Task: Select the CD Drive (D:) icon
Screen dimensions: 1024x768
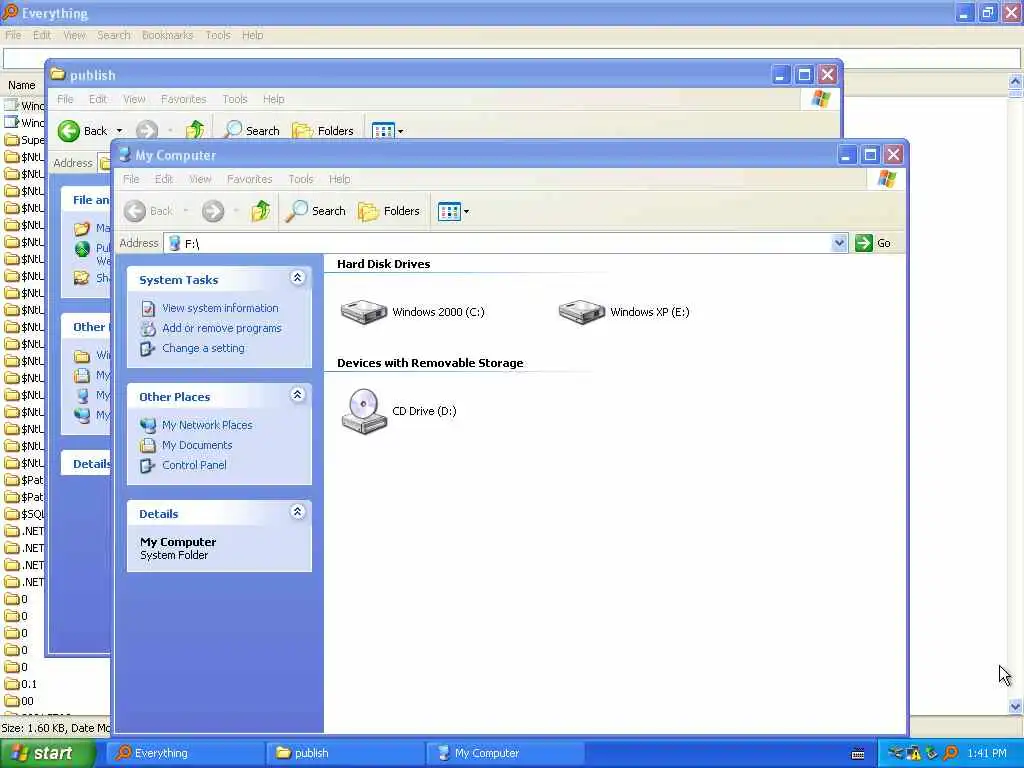Action: coord(364,411)
